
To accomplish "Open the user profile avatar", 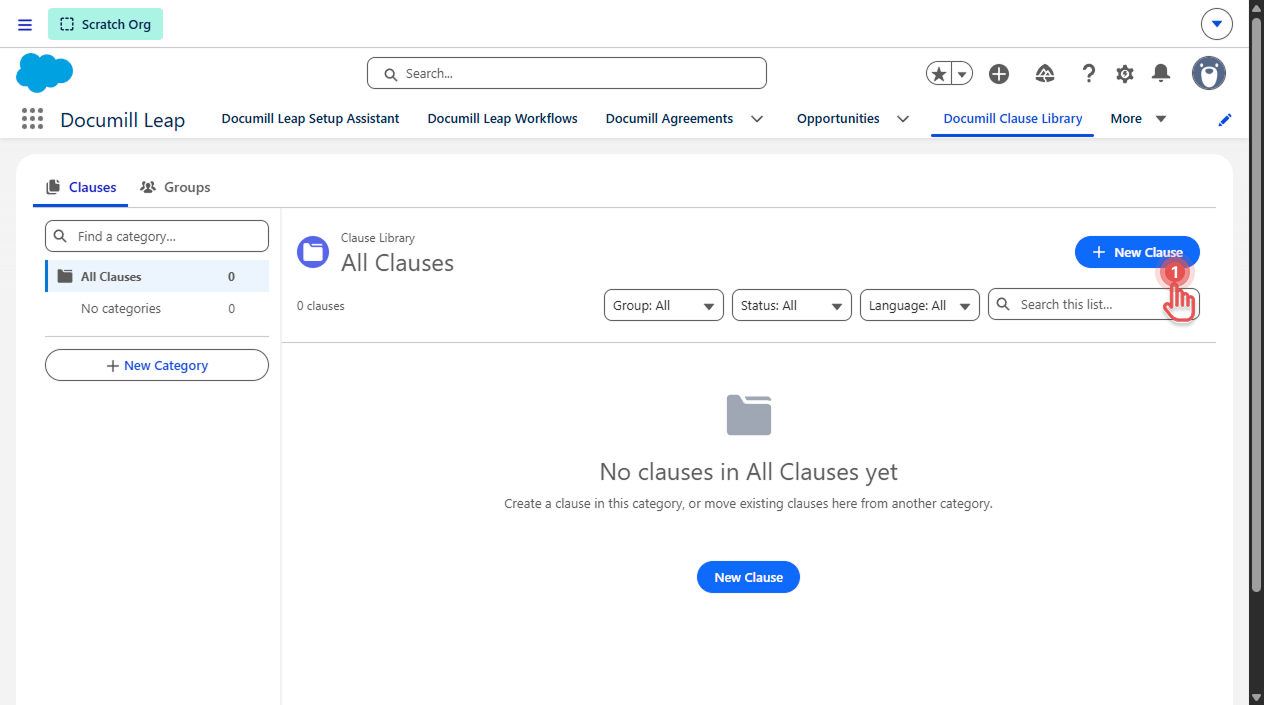I will click(1209, 73).
